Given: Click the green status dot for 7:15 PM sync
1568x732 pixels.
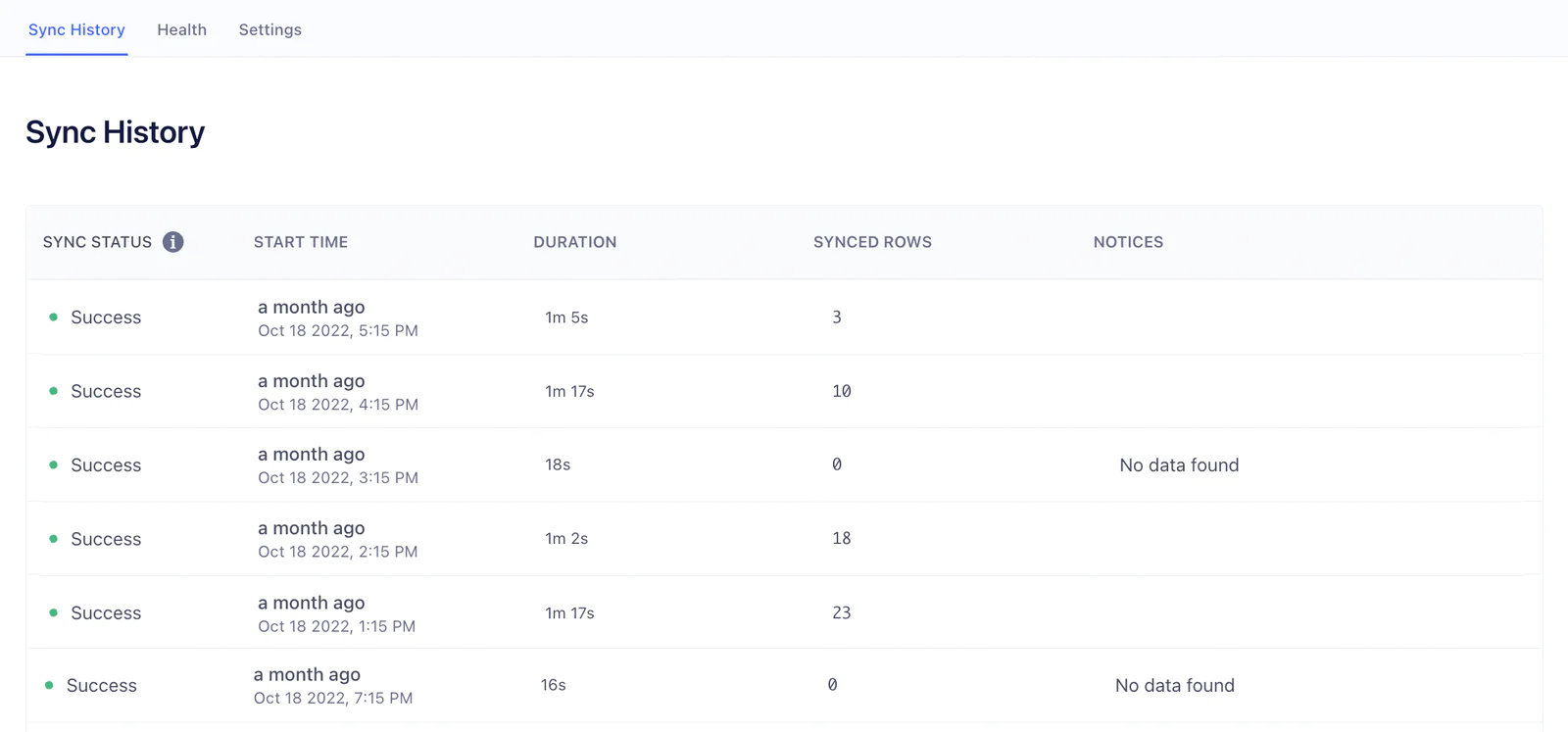Looking at the screenshot, I should [49, 686].
